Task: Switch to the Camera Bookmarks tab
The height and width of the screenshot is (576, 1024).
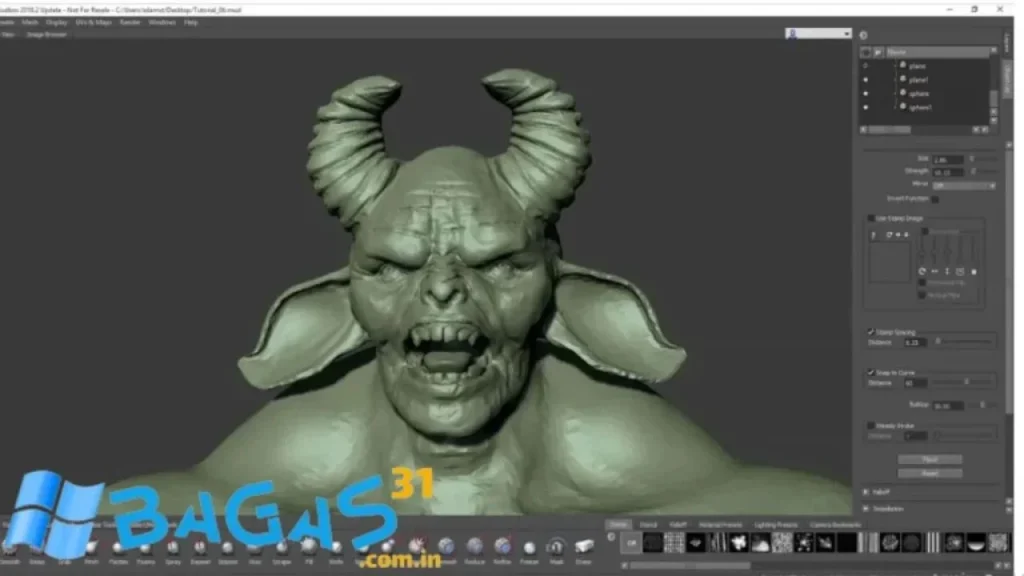Action: pos(835,524)
